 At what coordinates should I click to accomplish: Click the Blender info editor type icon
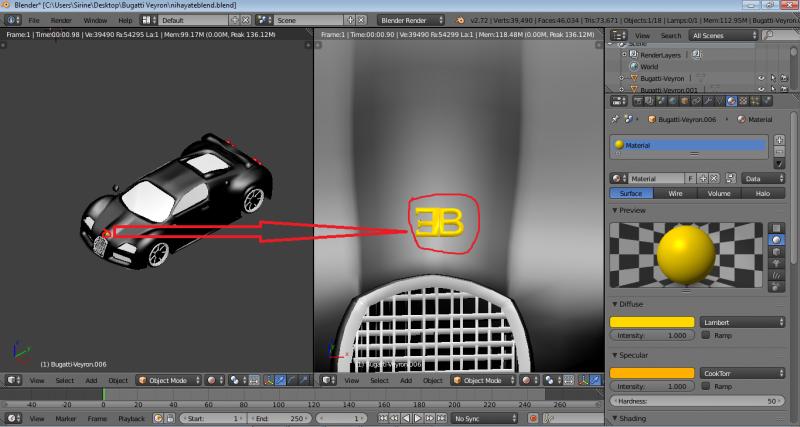click(10, 19)
